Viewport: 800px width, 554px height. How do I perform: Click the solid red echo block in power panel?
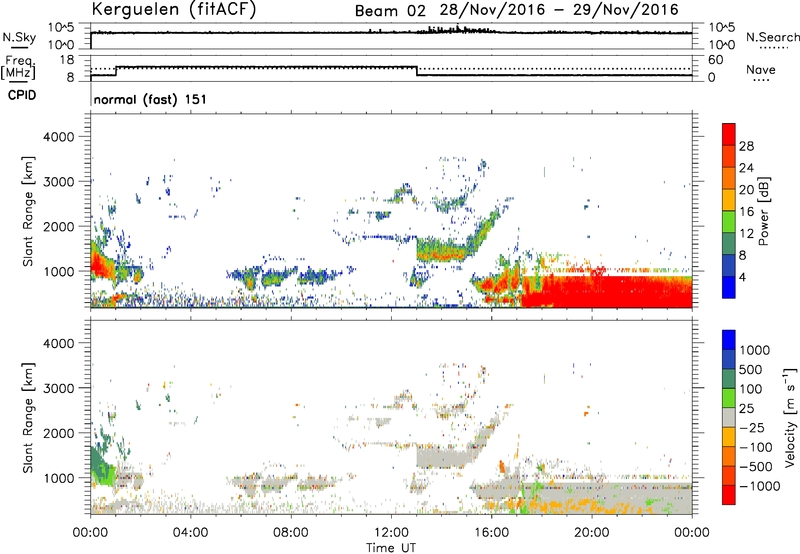click(607, 292)
